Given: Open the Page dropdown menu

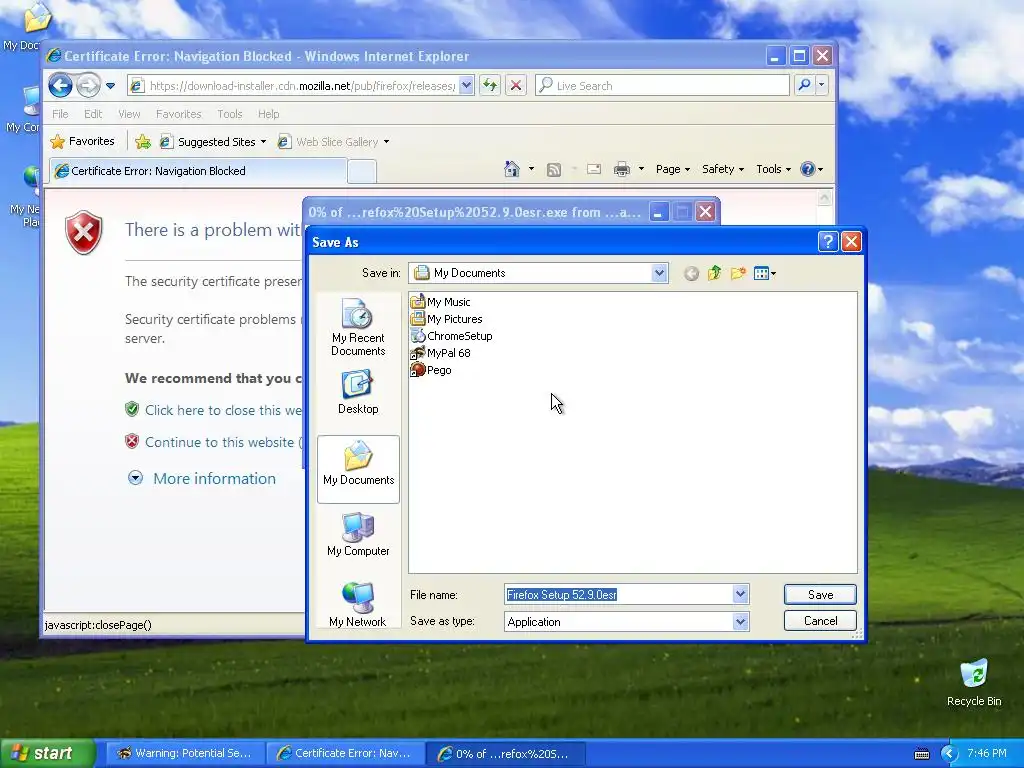Looking at the screenshot, I should (673, 169).
